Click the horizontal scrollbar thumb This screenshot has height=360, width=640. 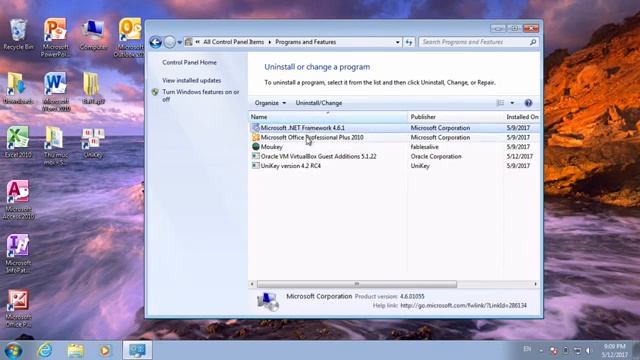(357, 284)
